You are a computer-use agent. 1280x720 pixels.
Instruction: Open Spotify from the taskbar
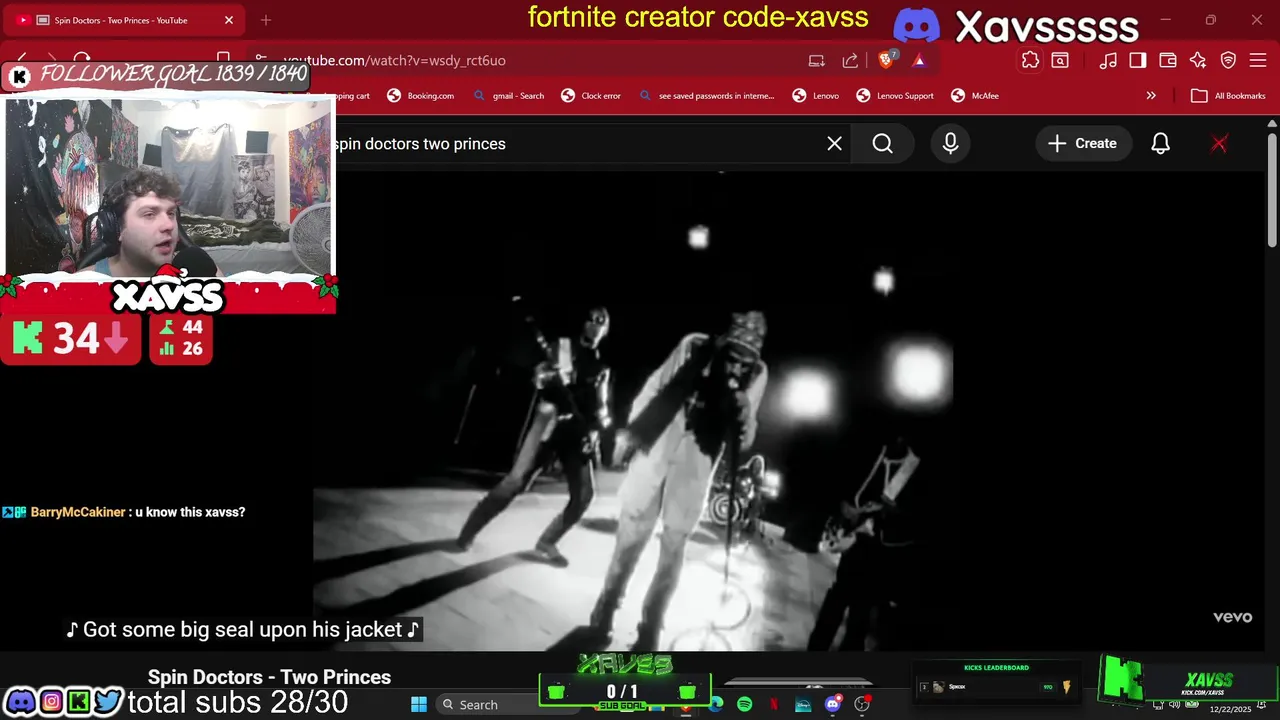point(745,705)
